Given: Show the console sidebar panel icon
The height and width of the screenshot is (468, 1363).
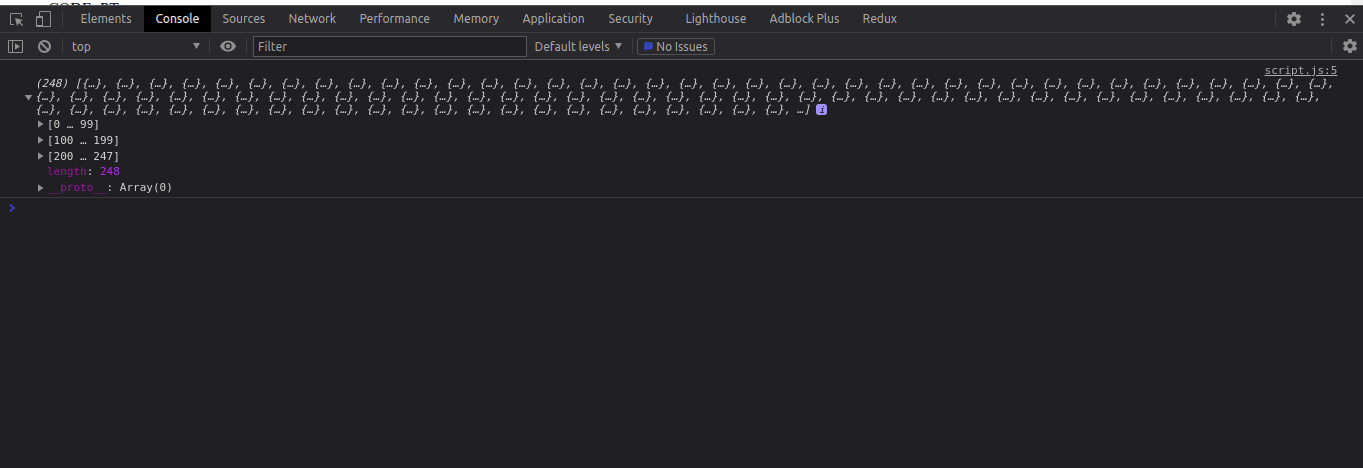Looking at the screenshot, I should (x=15, y=46).
